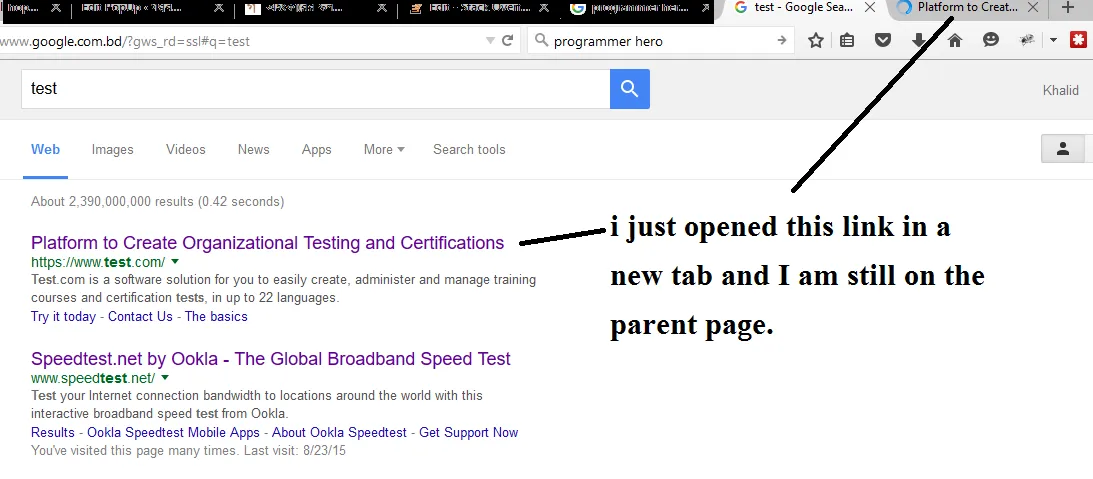Switch to Images results
The image size is (1093, 479).
(x=112, y=149)
